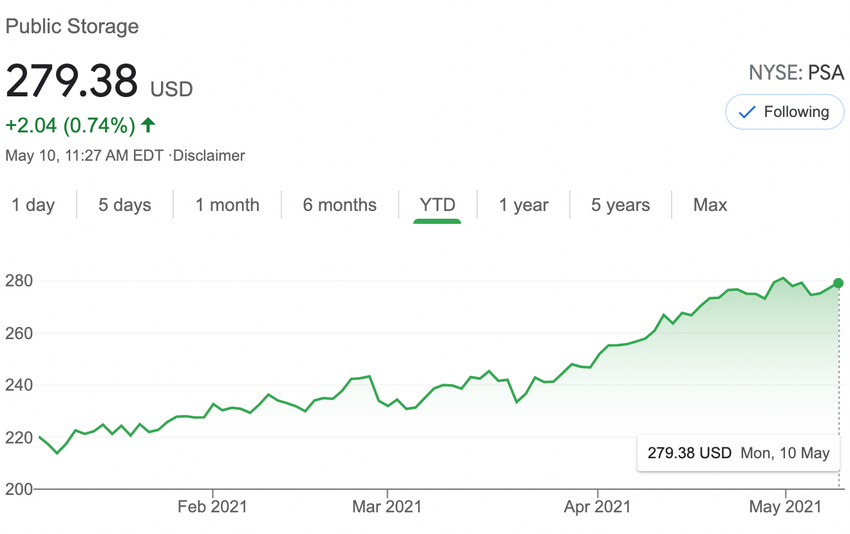
Task: Click the checkmark icon in Following
Action: [x=745, y=113]
